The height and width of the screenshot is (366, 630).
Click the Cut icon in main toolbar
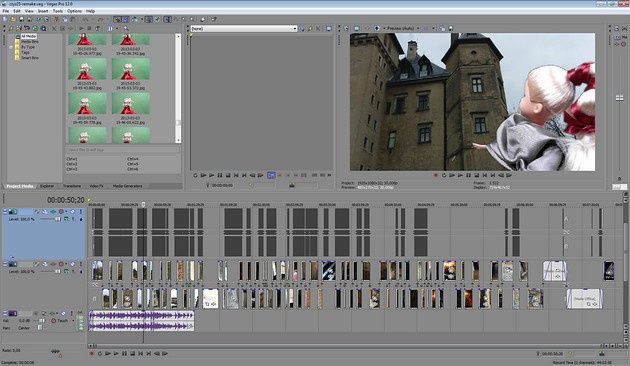click(56, 19)
